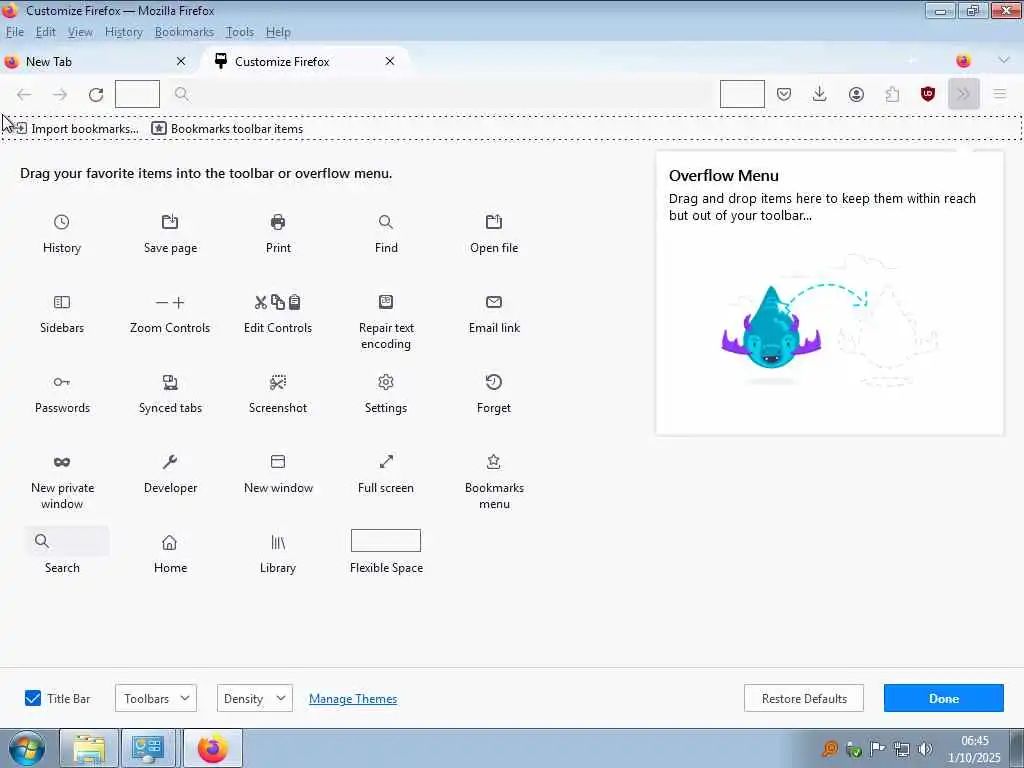Click the flexible space right of address bar
Screen dimensions: 1024x768
click(743, 94)
